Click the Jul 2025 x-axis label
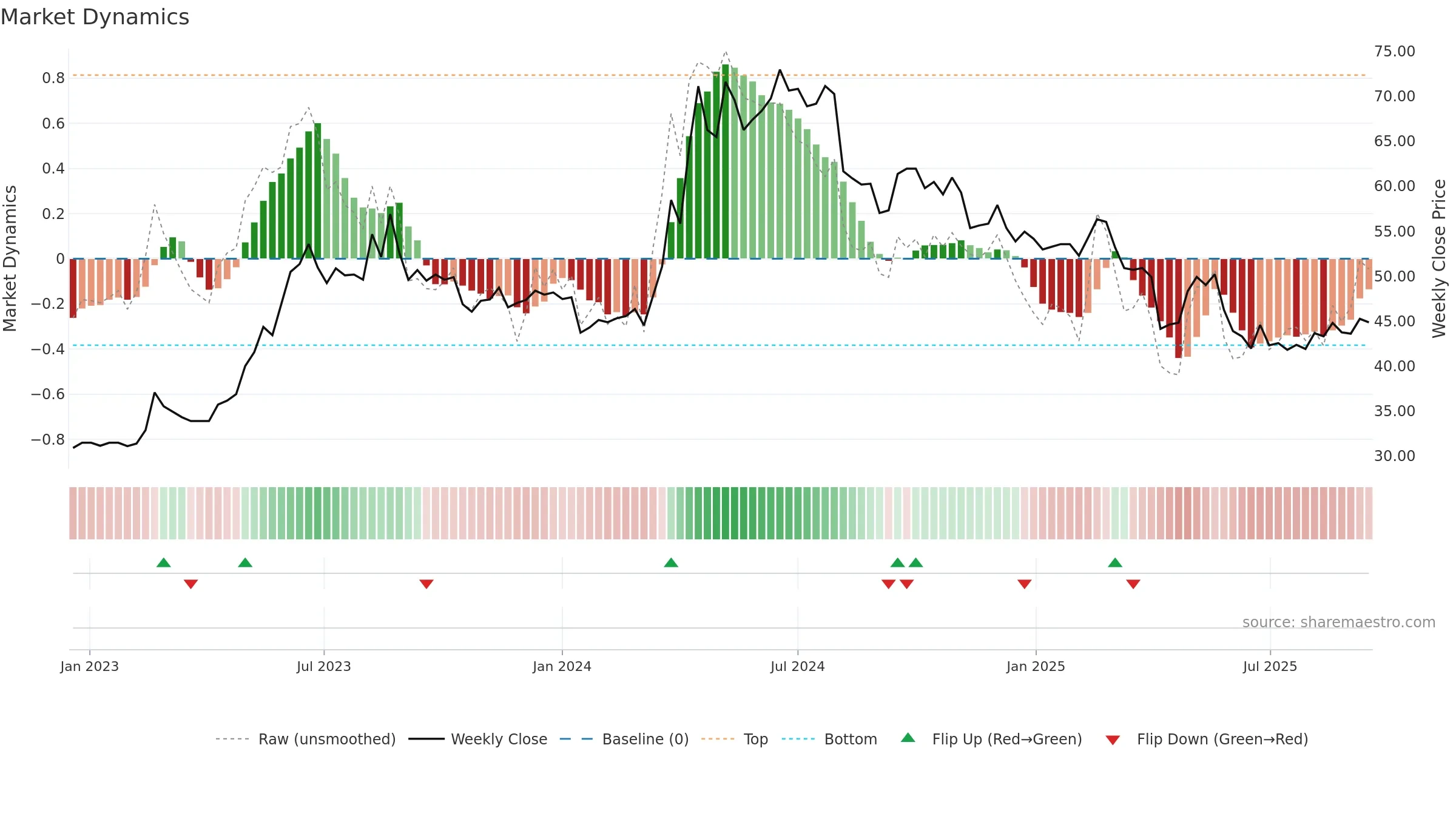The height and width of the screenshot is (819, 1456). pos(1270,666)
